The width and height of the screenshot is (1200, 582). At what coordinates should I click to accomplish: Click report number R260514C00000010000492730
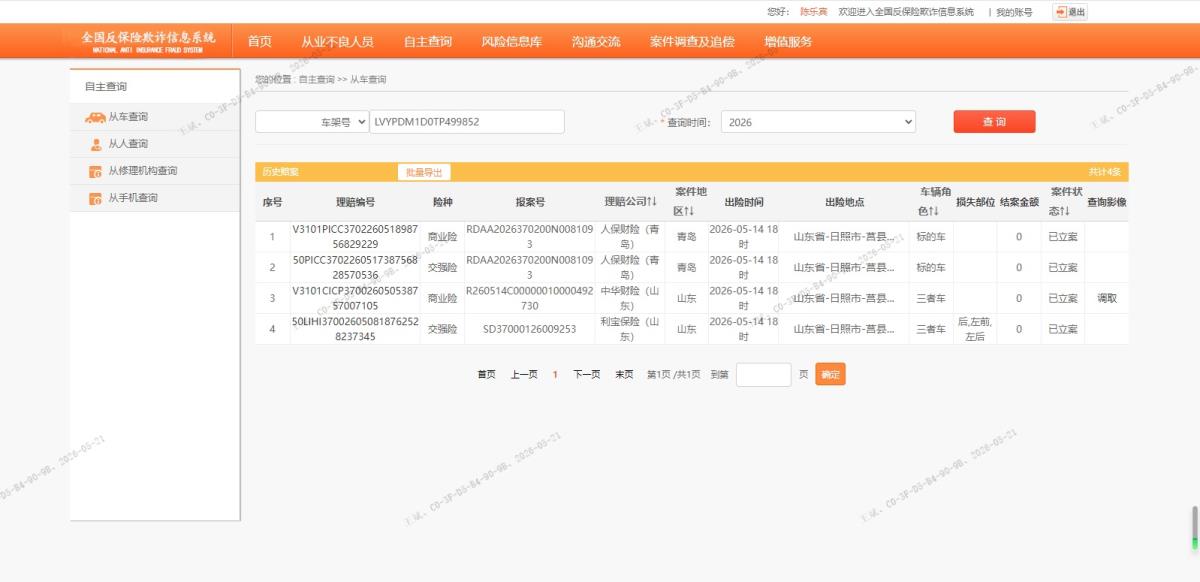pos(529,298)
